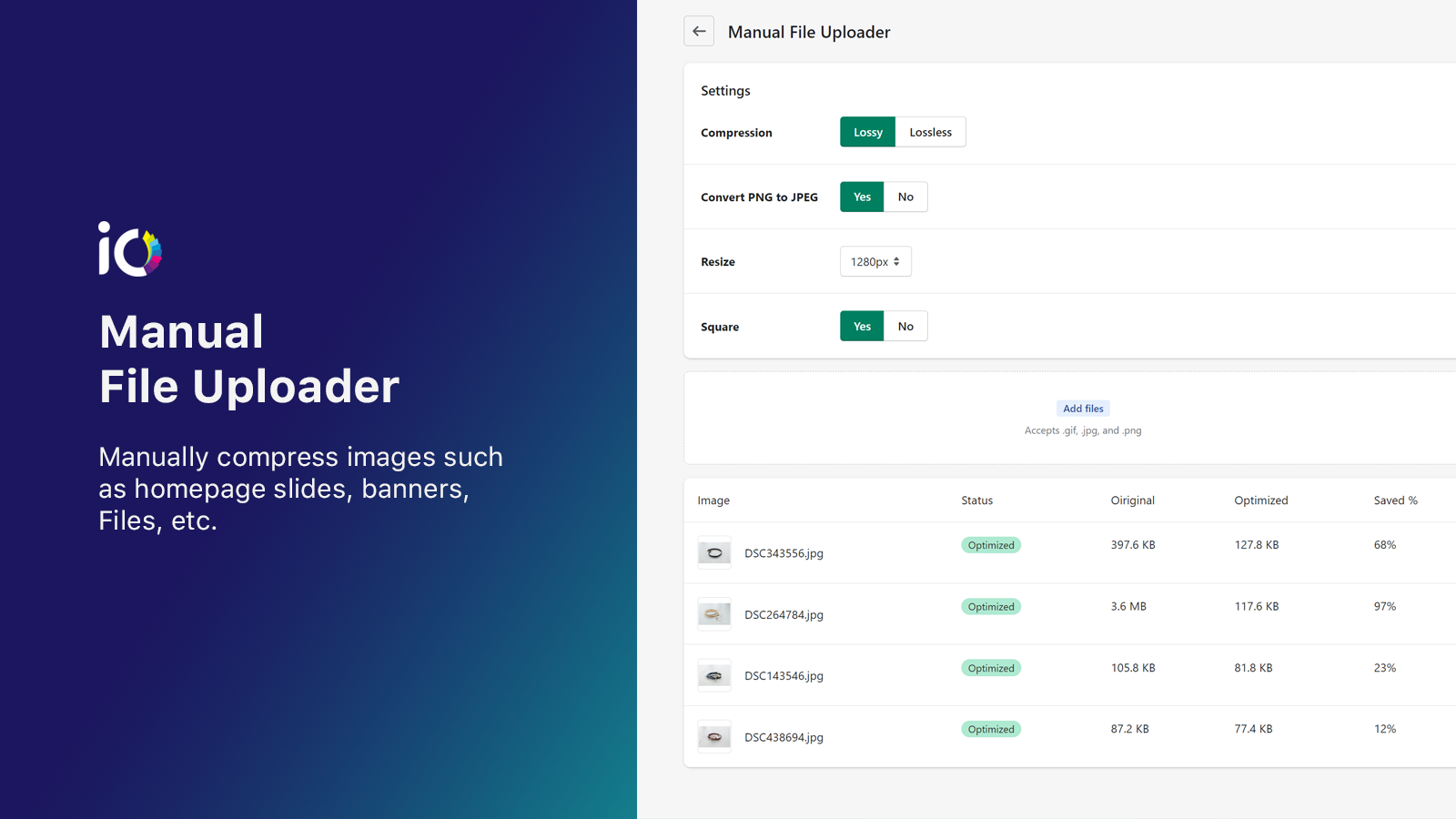1456x819 pixels.
Task: Select the DSC438694.jpg file name link
Action: pos(784,736)
